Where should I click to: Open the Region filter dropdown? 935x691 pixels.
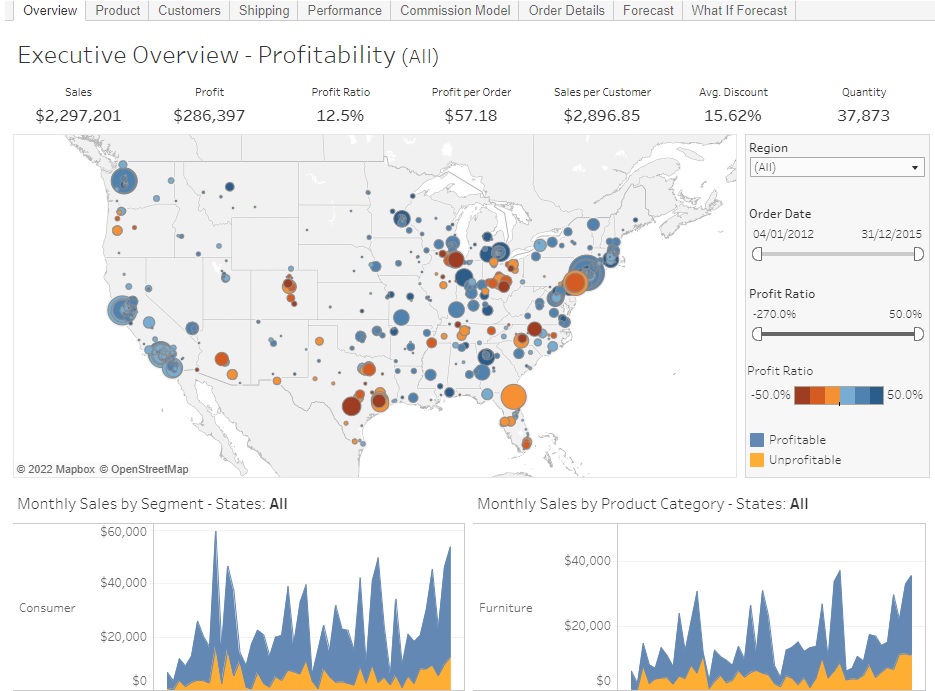[x=917, y=167]
